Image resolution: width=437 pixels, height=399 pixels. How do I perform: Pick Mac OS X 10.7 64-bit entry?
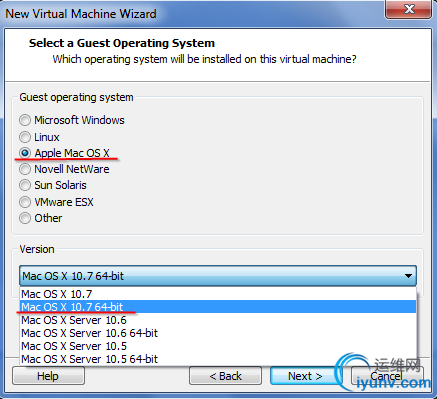tap(218, 307)
